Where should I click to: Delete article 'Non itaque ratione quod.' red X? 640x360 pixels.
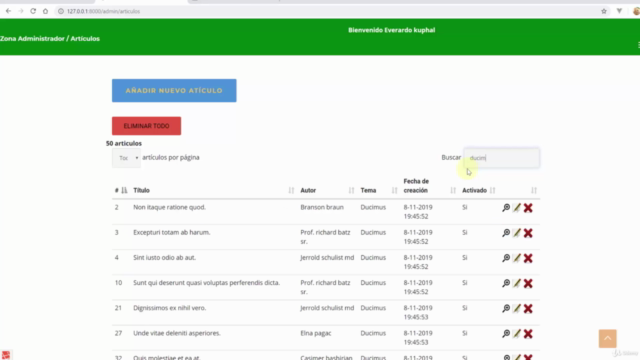tap(528, 208)
